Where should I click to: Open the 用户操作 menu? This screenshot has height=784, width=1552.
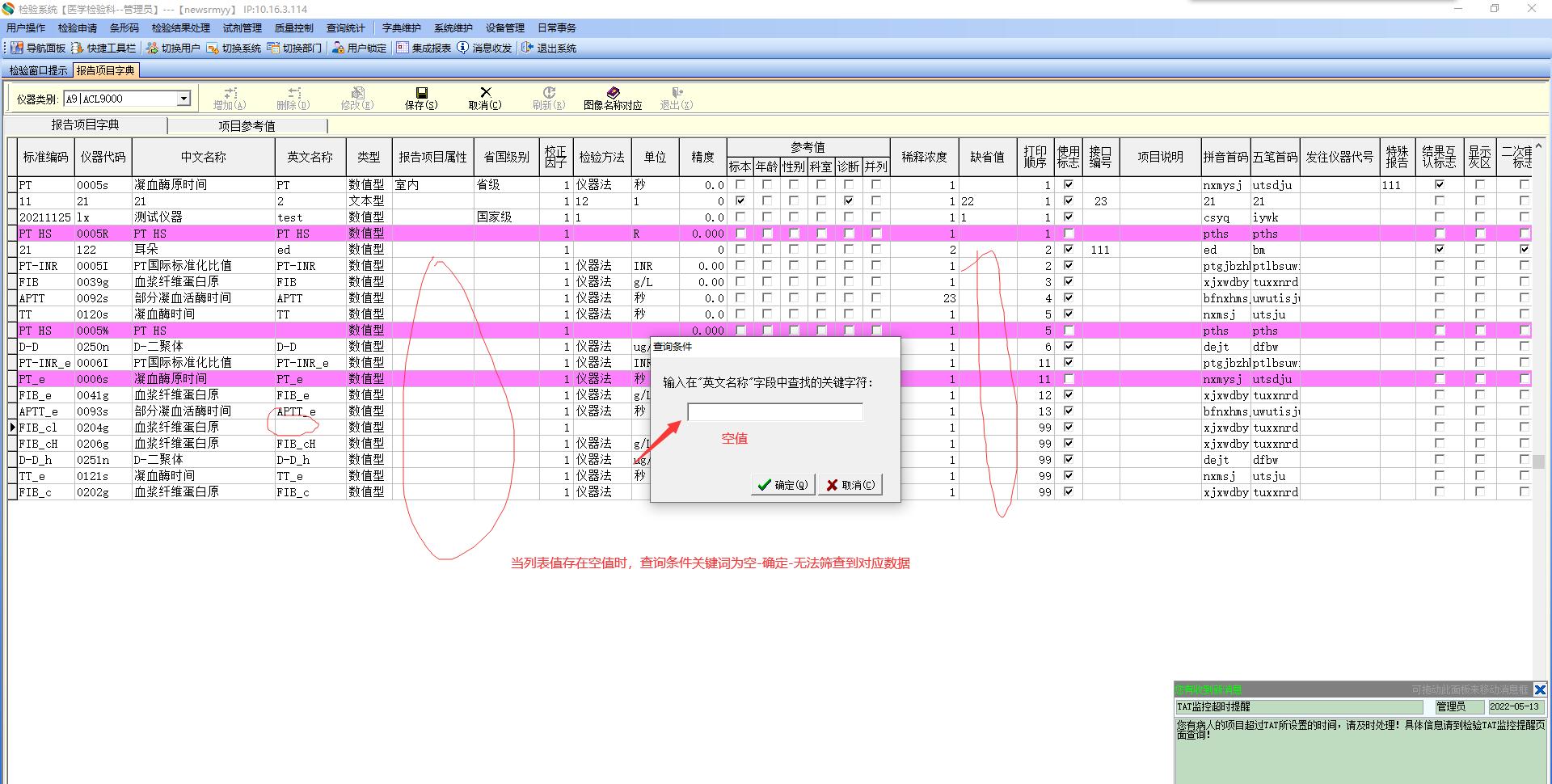coord(26,28)
